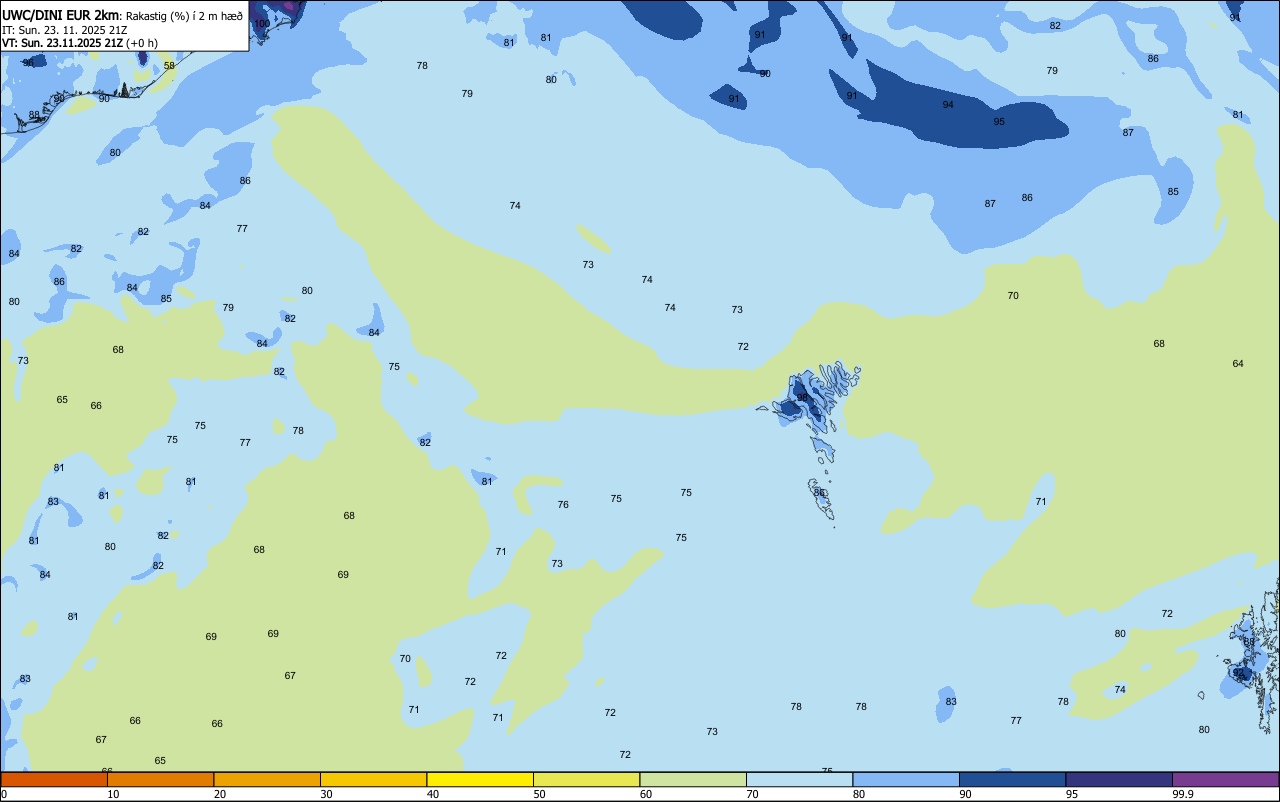The height and width of the screenshot is (802, 1280).
Task: Click the '40' legend scale label
Action: 433,794
